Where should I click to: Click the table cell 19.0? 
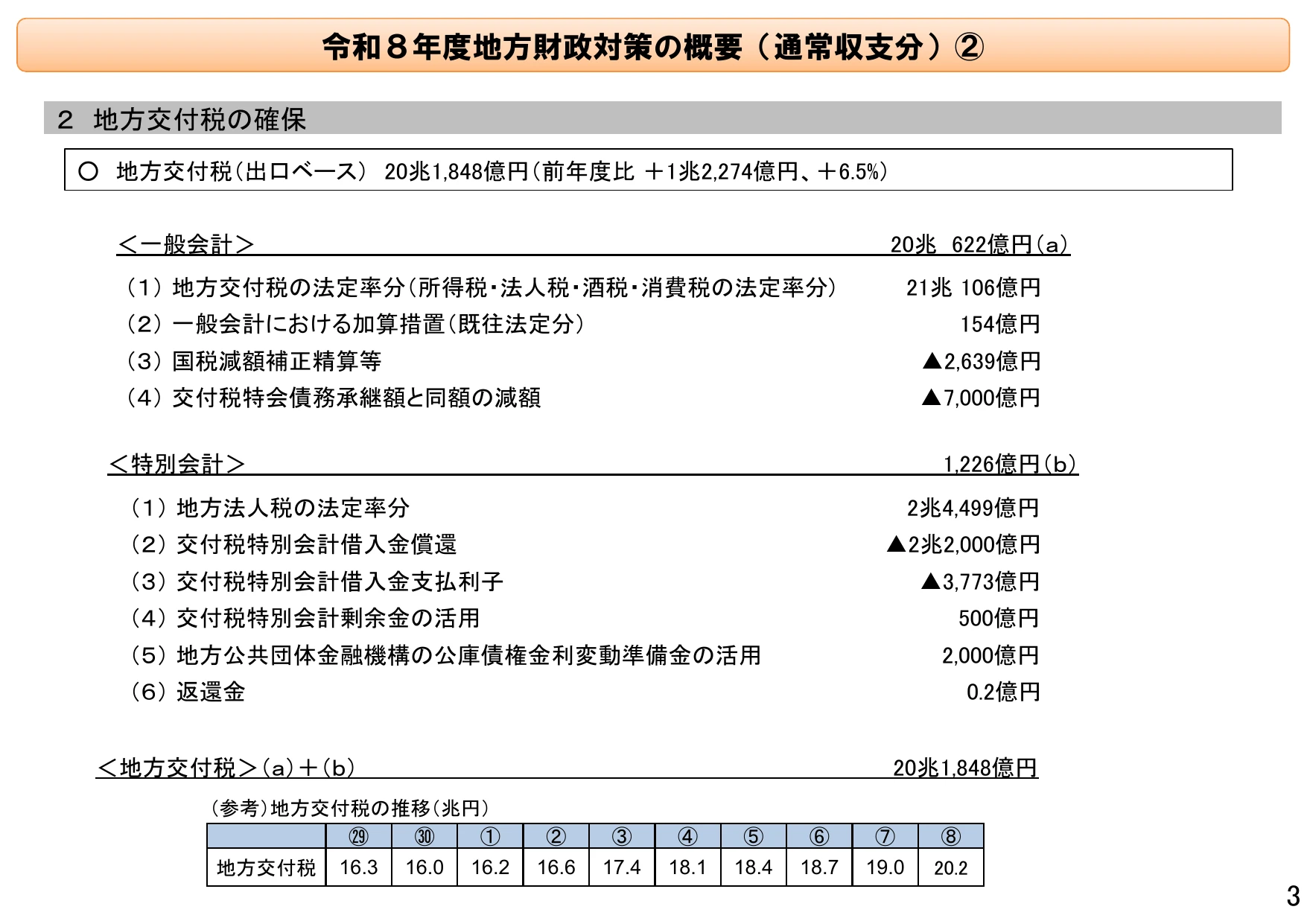[885, 867]
